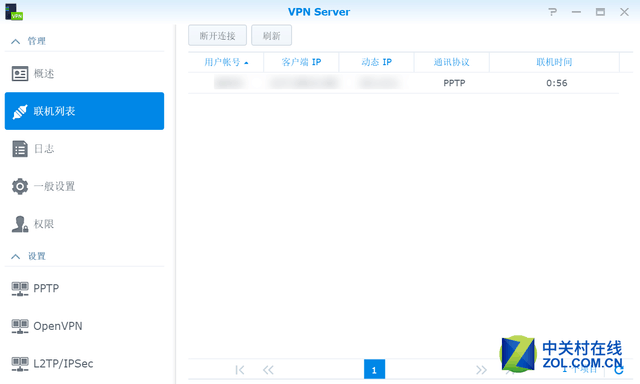
Task: Open the help question mark icon
Action: tap(552, 12)
